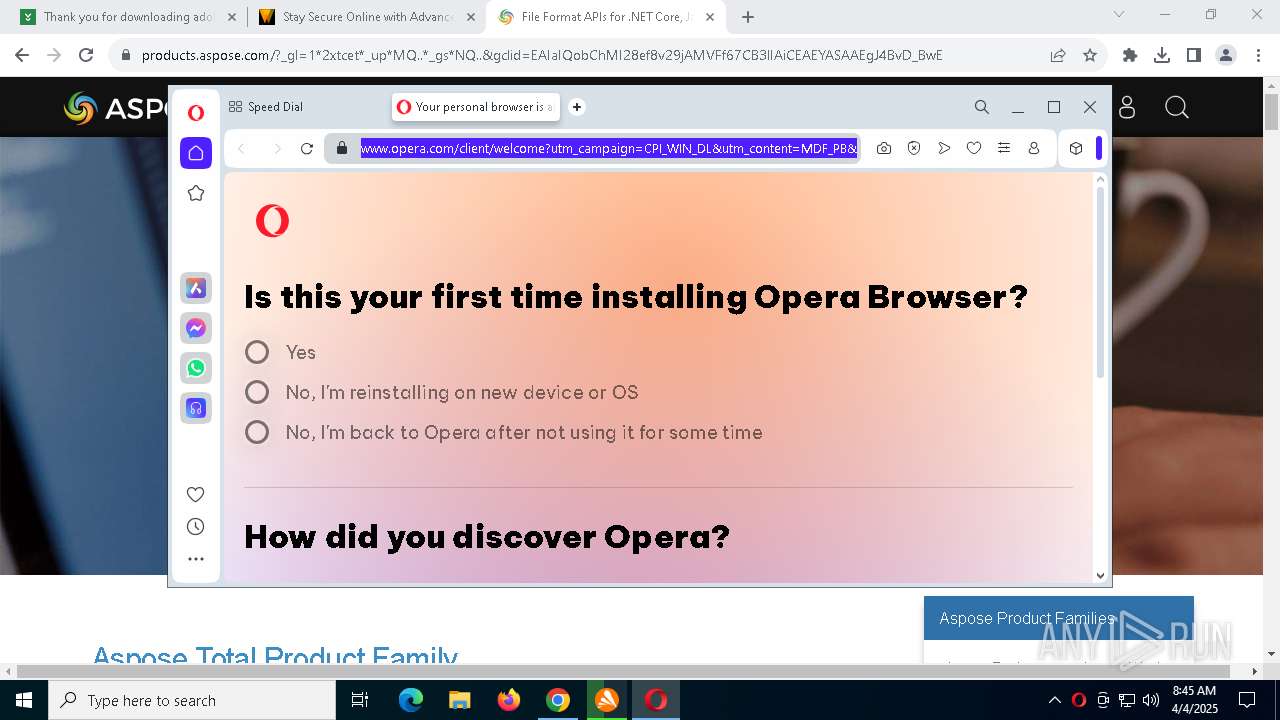
Task: Open Aspose user account icon
Action: 1127,107
